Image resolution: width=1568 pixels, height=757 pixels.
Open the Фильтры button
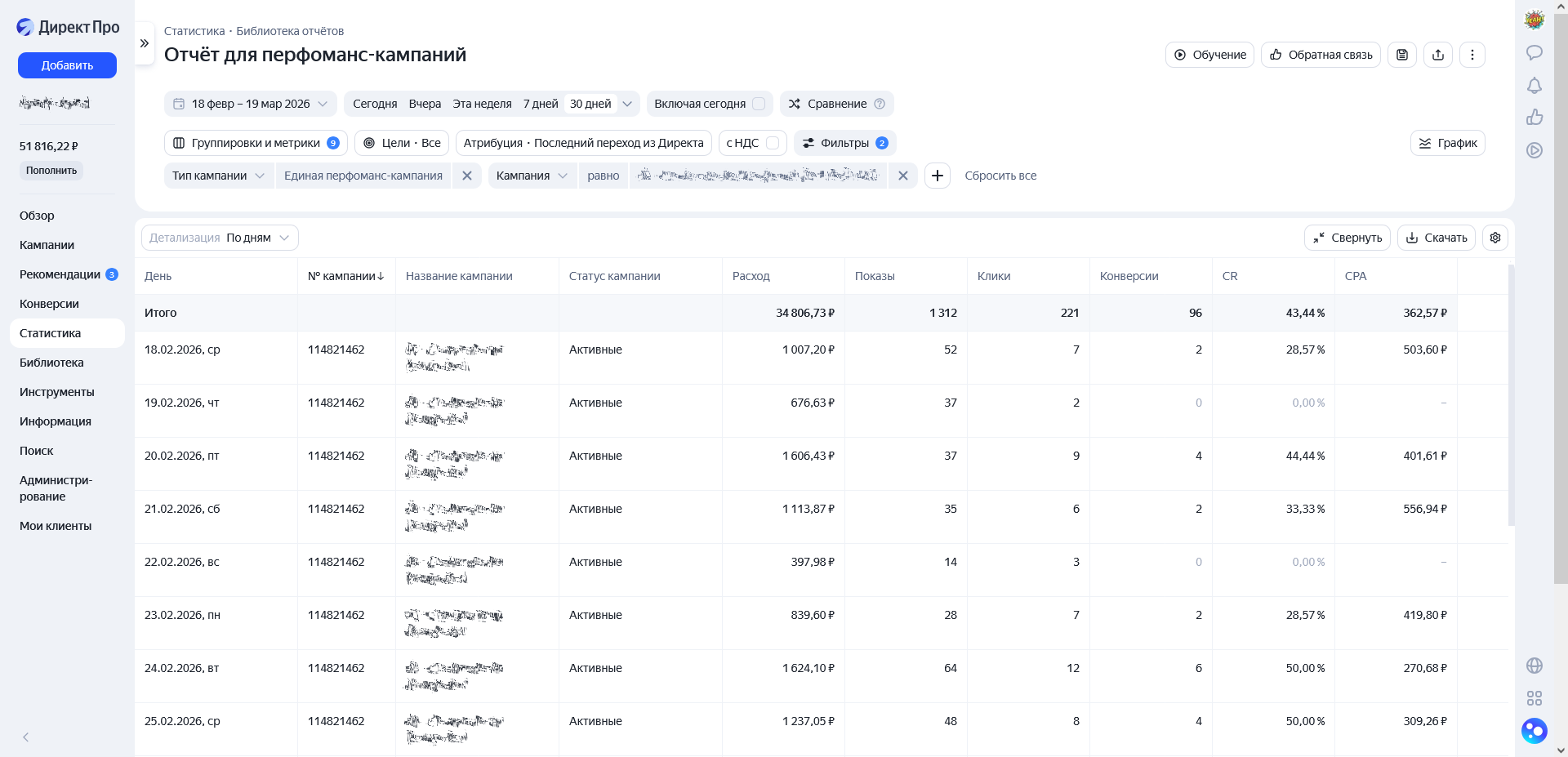(x=845, y=143)
